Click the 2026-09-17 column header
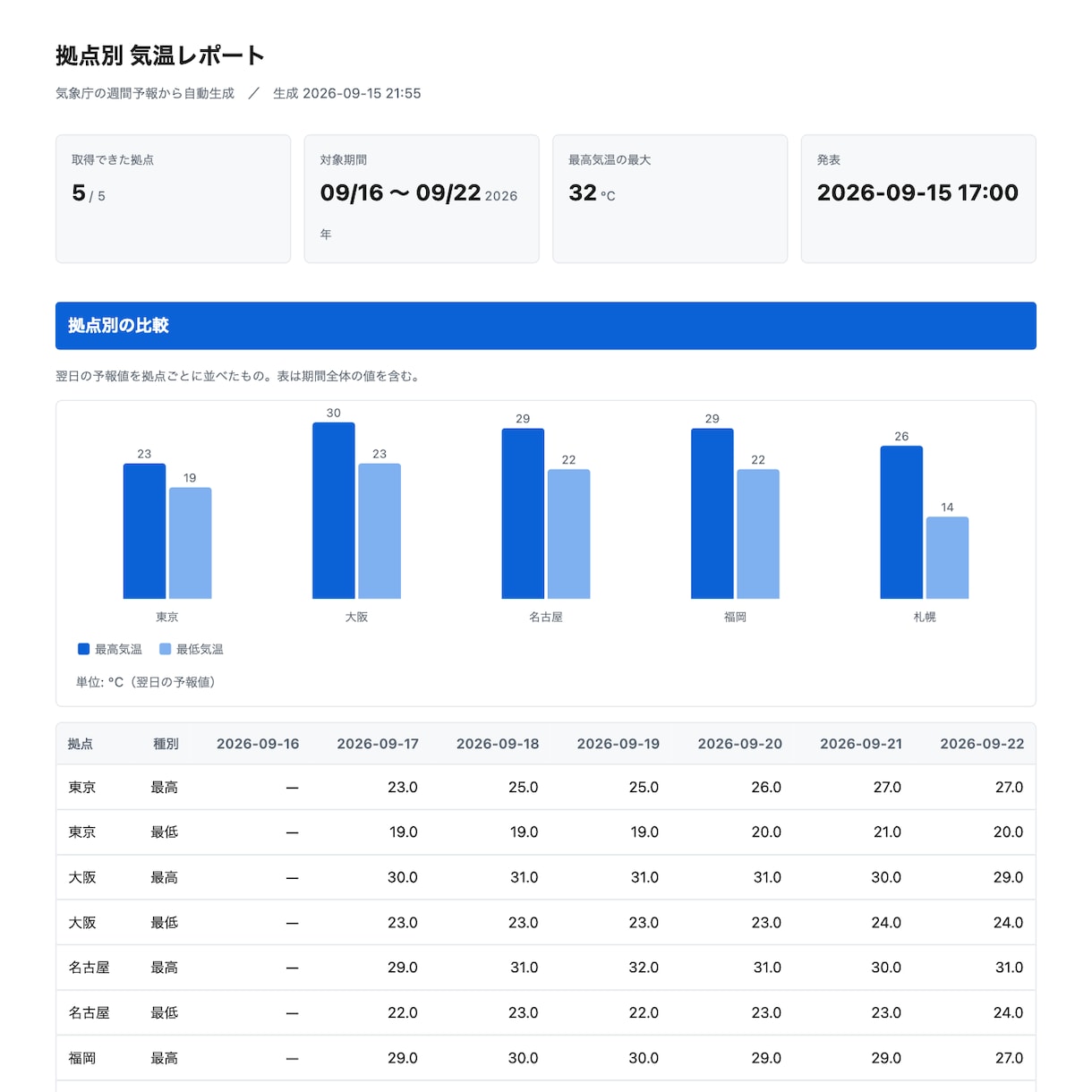 [x=378, y=744]
